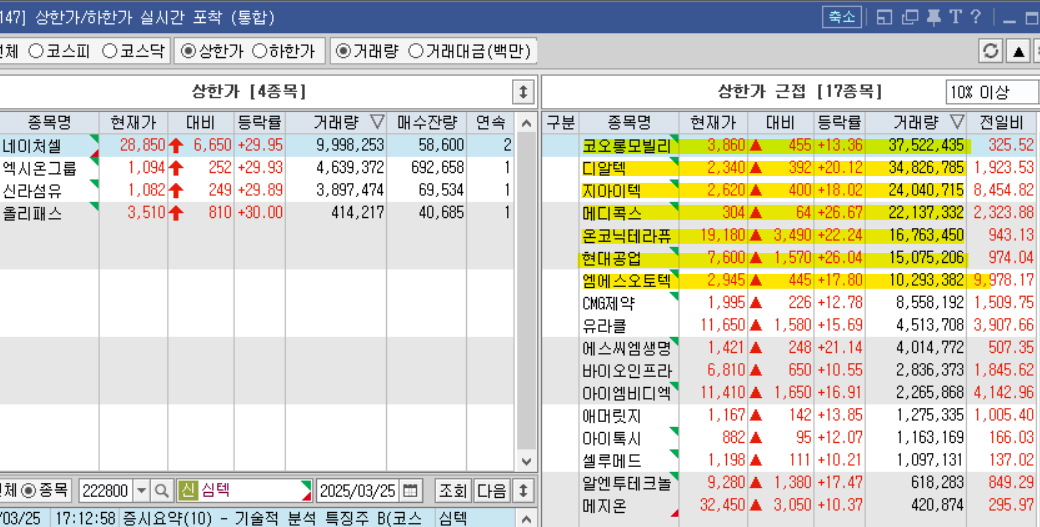
Task: Select the 하한가 radio button
Action: [260, 51]
